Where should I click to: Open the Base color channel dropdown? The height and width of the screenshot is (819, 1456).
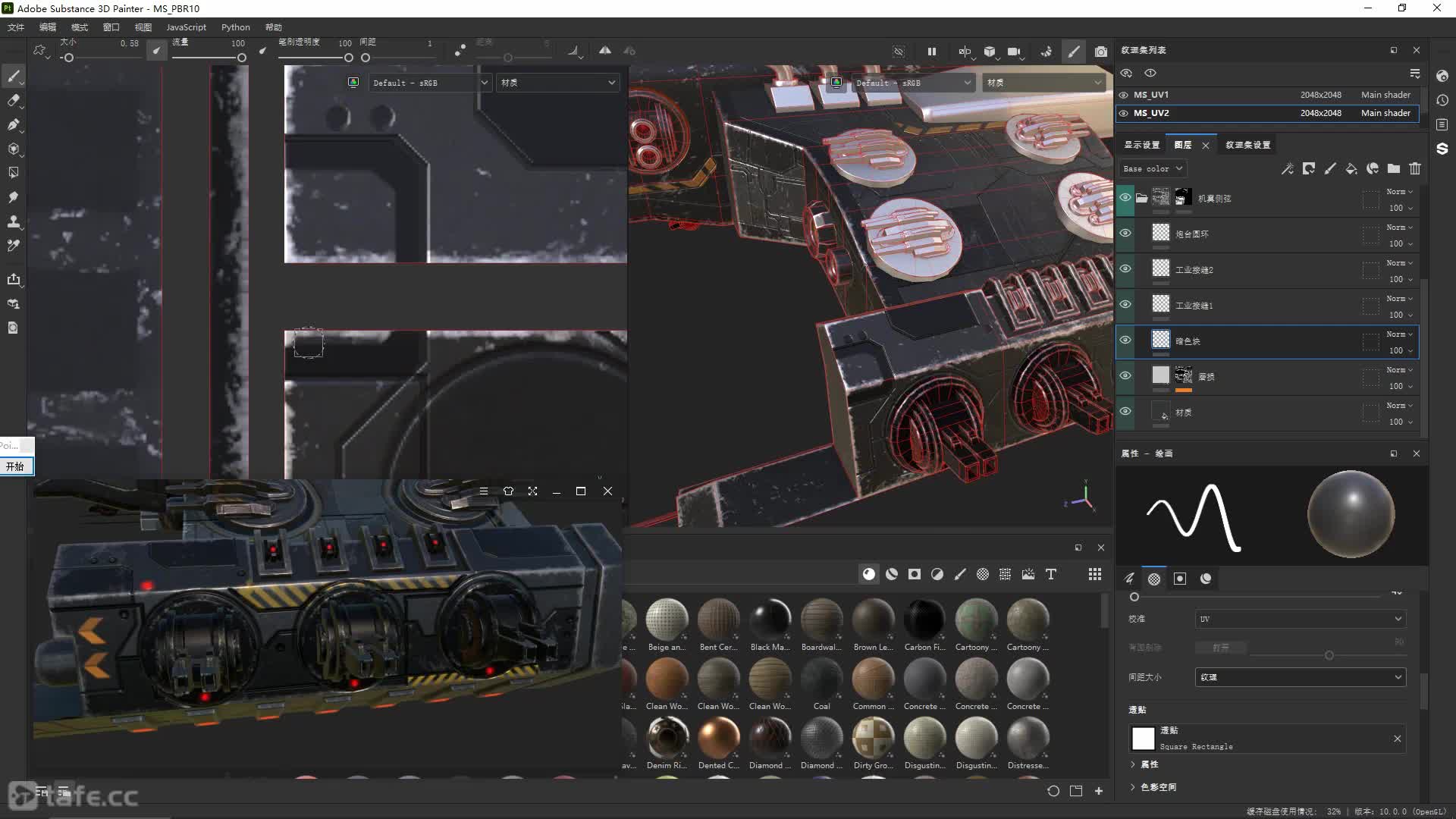pos(1153,168)
